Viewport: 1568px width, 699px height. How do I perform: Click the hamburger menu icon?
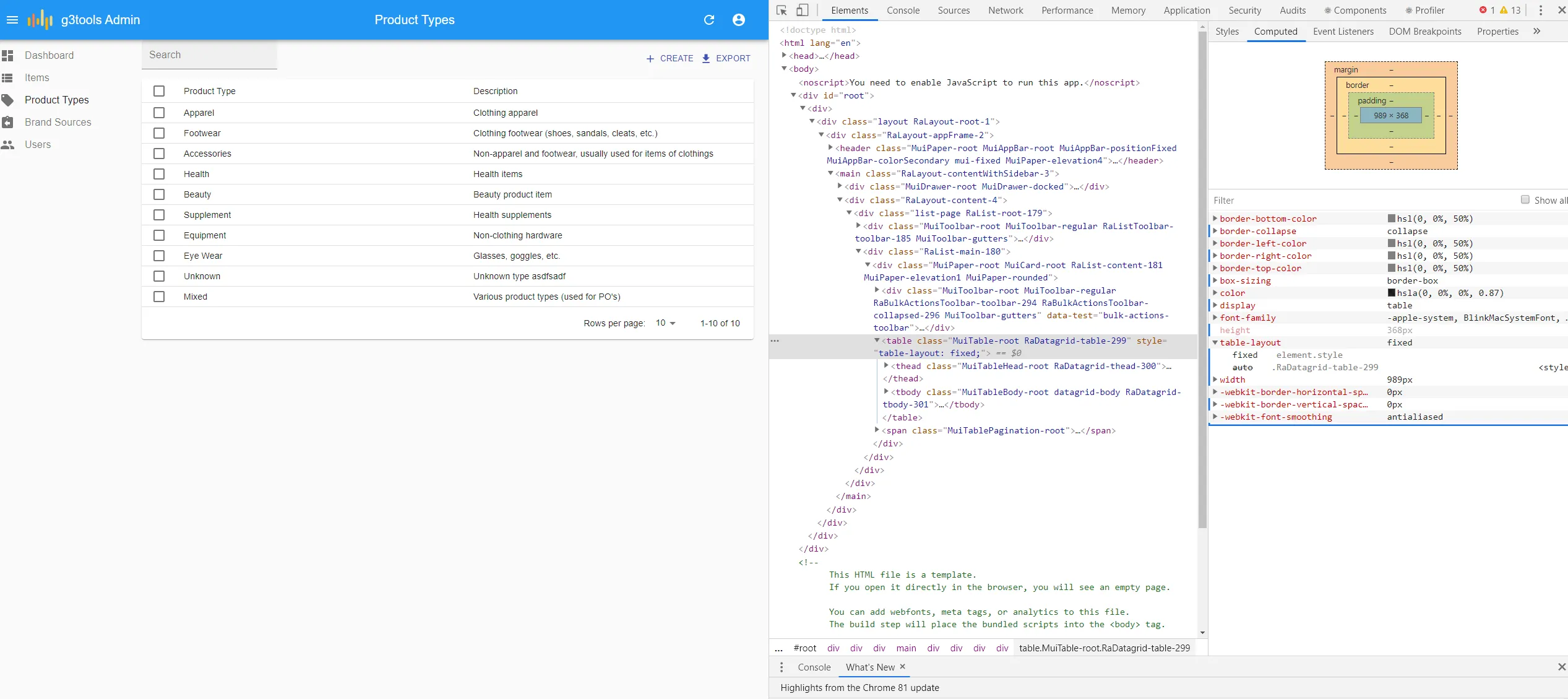click(12, 20)
